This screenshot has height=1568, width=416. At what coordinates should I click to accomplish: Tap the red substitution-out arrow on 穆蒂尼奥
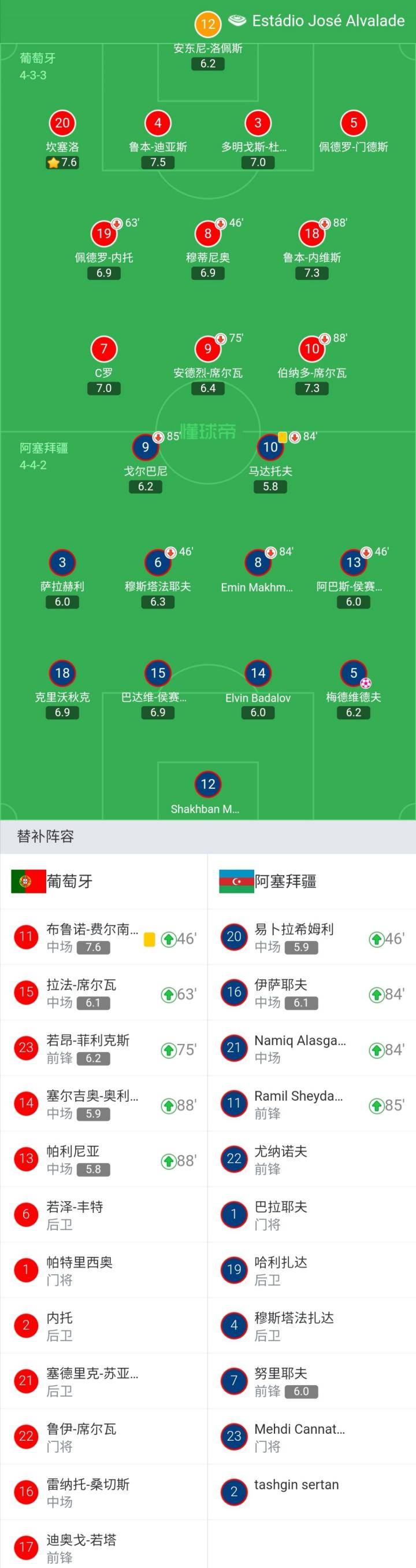[221, 223]
